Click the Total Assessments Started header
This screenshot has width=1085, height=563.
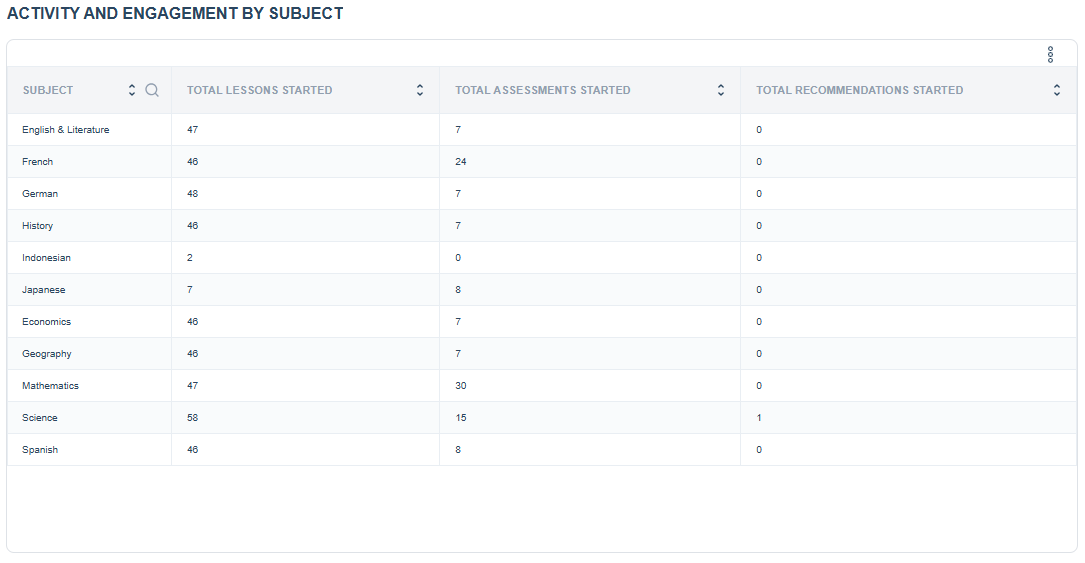[x=542, y=90]
